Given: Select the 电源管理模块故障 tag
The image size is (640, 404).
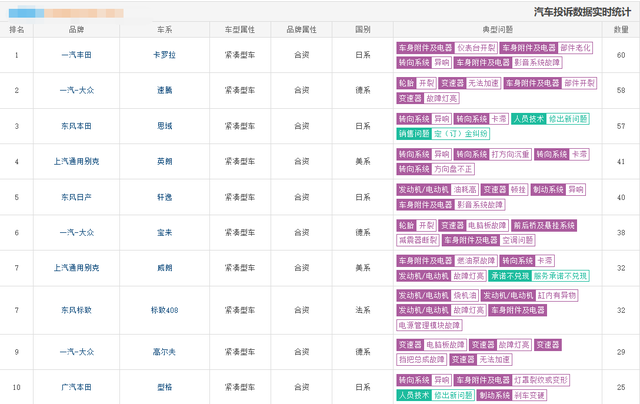Looking at the screenshot, I should tap(429, 325).
